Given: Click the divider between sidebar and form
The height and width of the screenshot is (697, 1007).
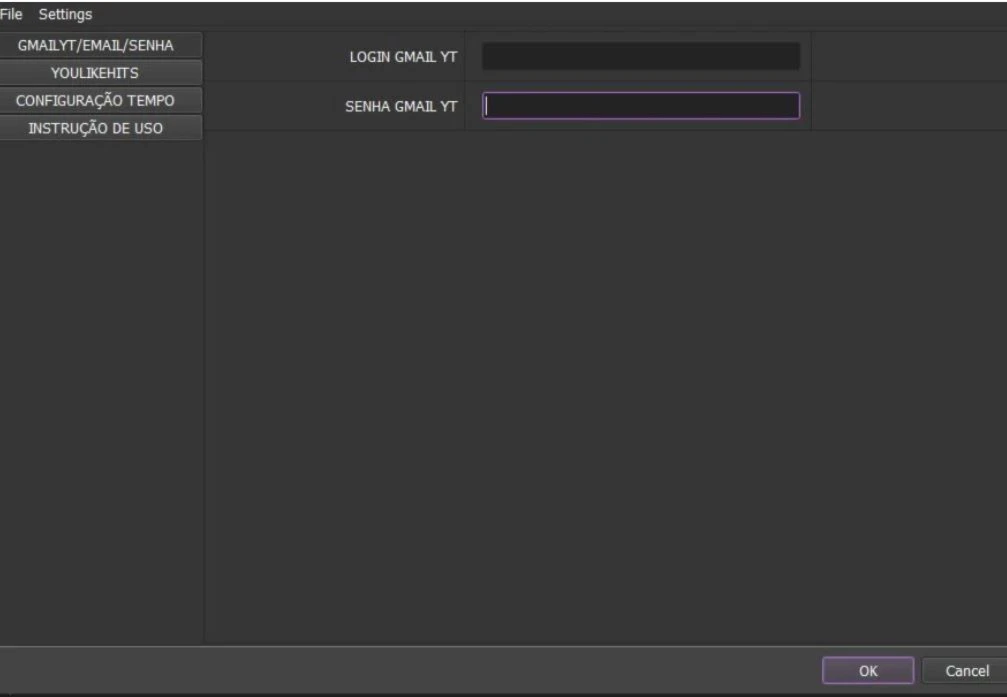Looking at the screenshot, I should (205, 390).
